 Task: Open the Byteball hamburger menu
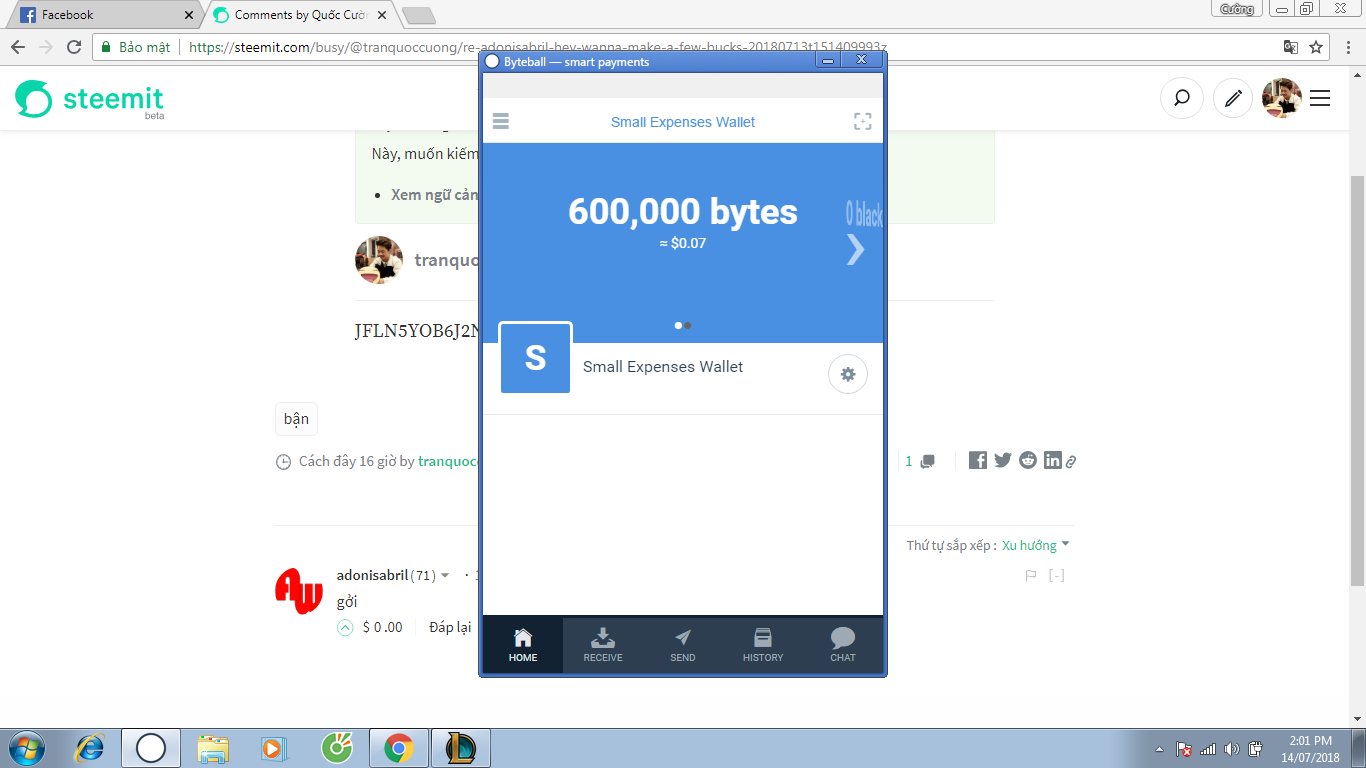pos(501,121)
